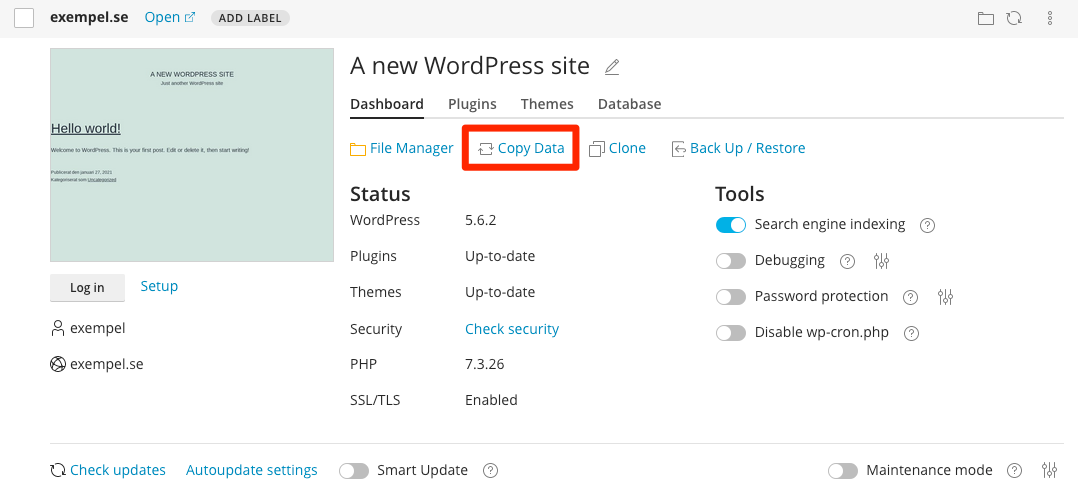Click the folder icon in top-right corner
1078x503 pixels.
(x=985, y=18)
